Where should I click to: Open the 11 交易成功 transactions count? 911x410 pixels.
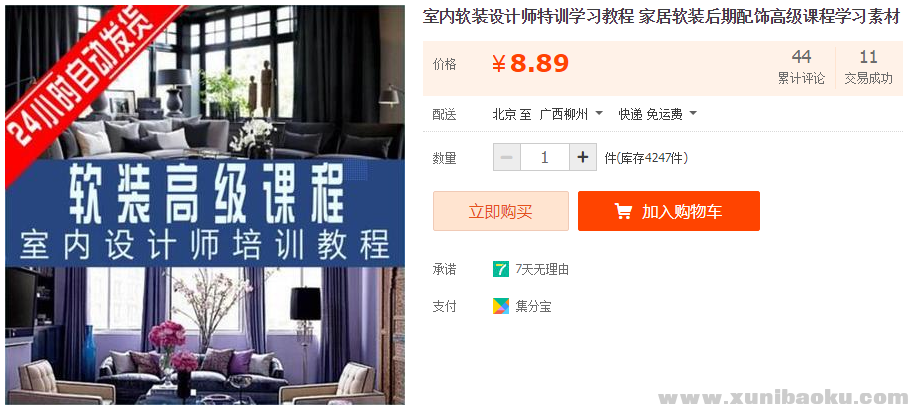(868, 67)
